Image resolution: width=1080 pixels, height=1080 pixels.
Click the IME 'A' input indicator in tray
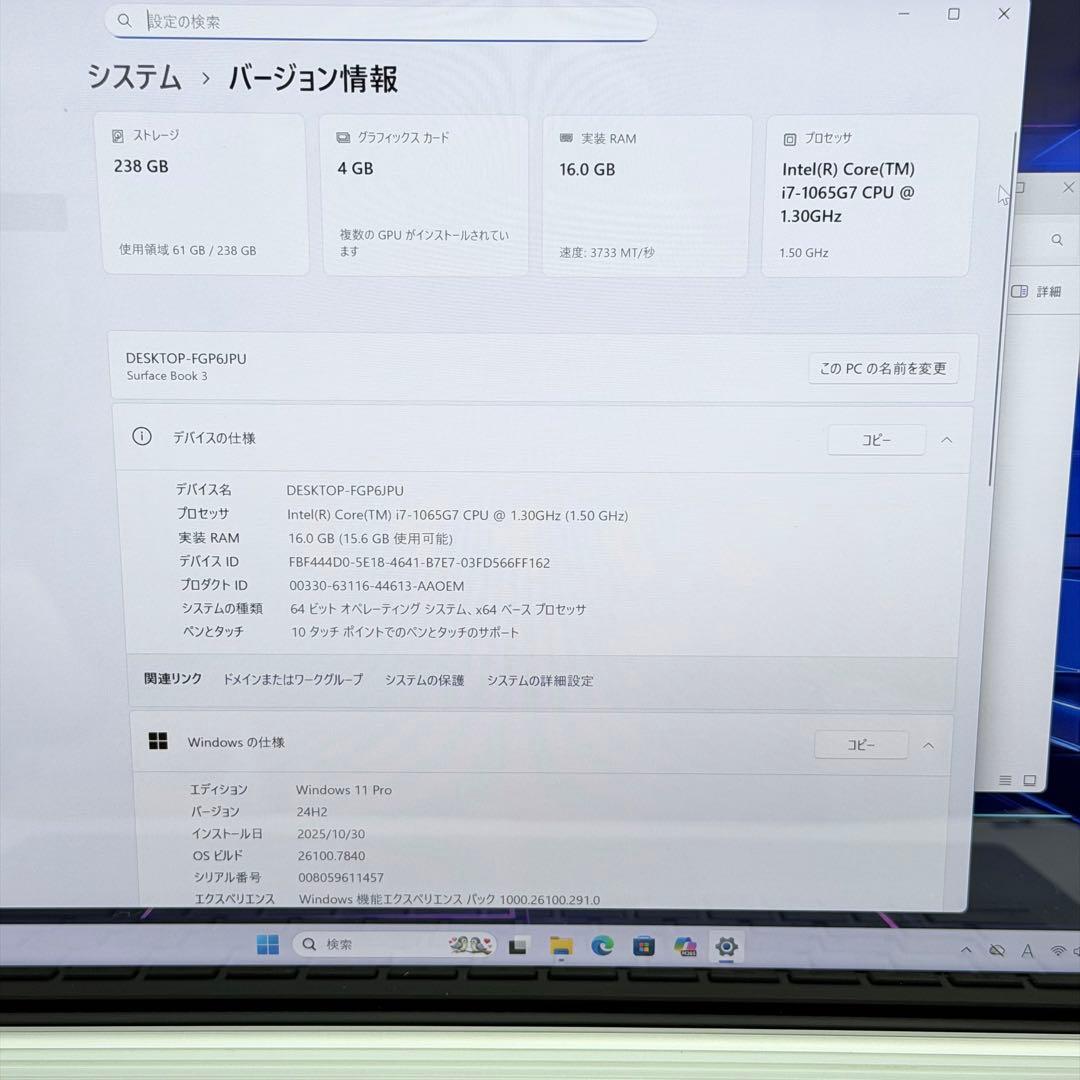[x=1027, y=951]
